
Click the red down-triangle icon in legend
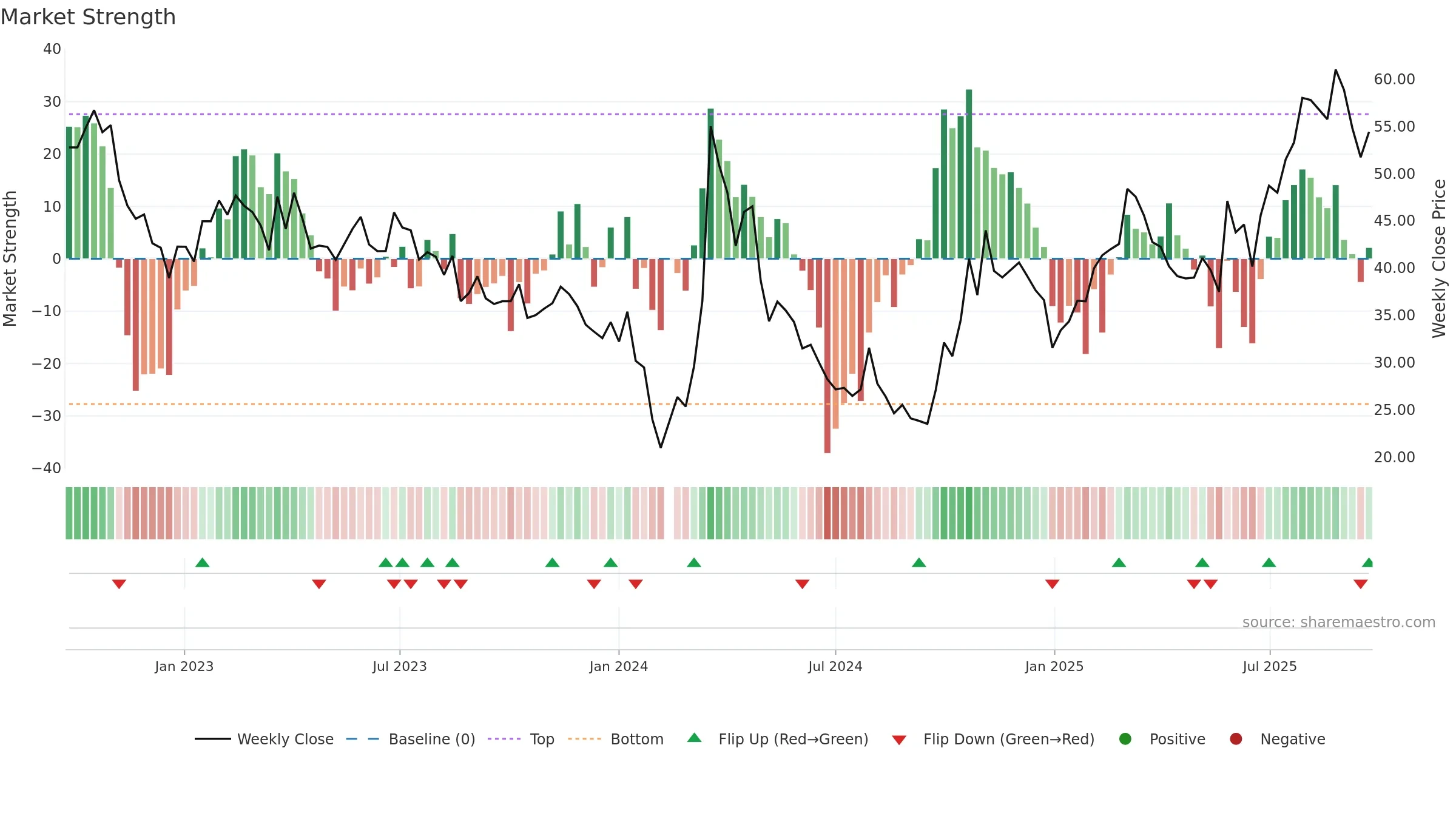899,740
